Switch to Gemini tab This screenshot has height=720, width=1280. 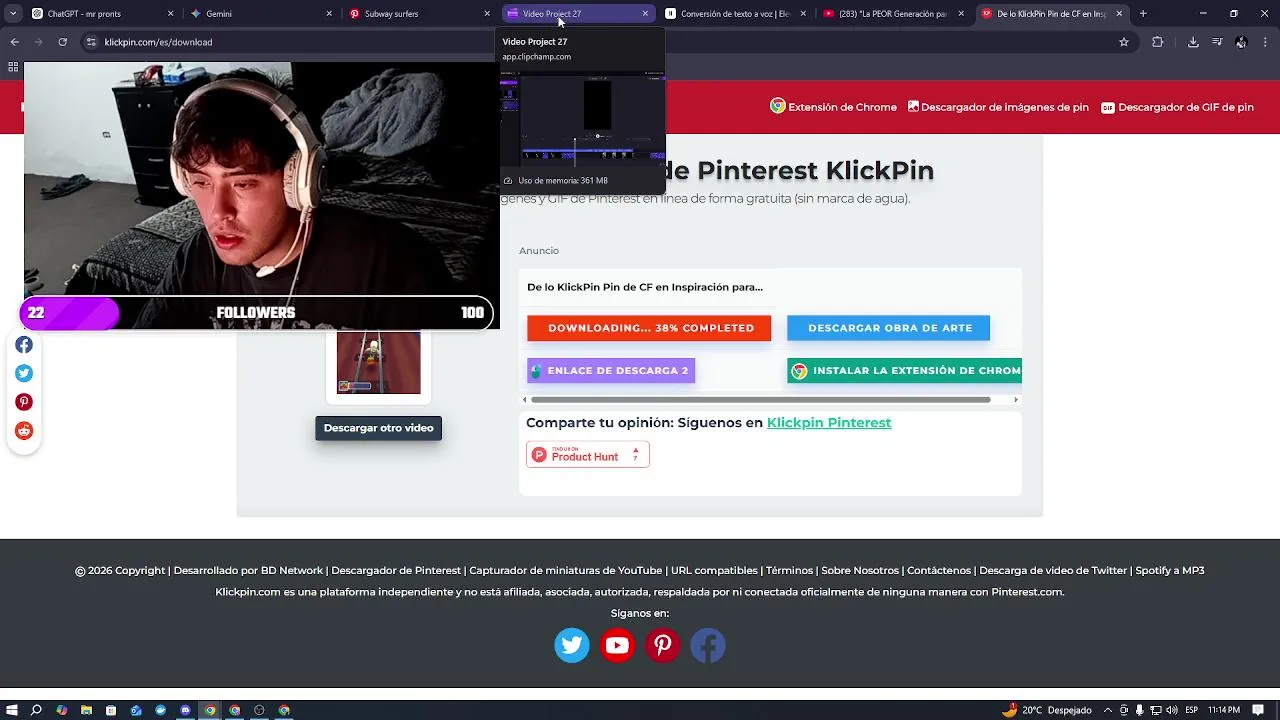(x=260, y=14)
